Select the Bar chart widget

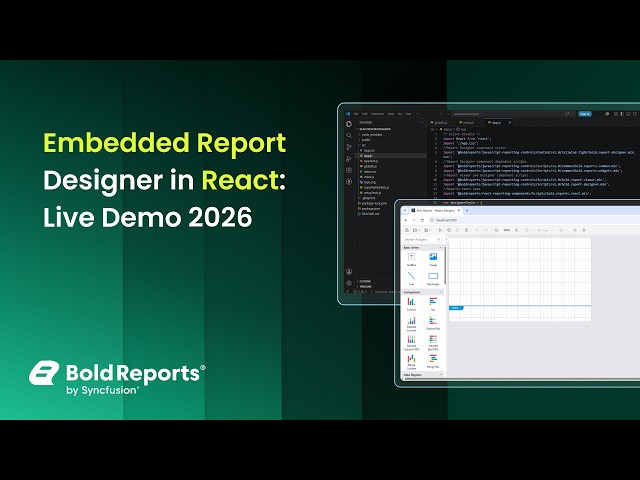tap(433, 304)
